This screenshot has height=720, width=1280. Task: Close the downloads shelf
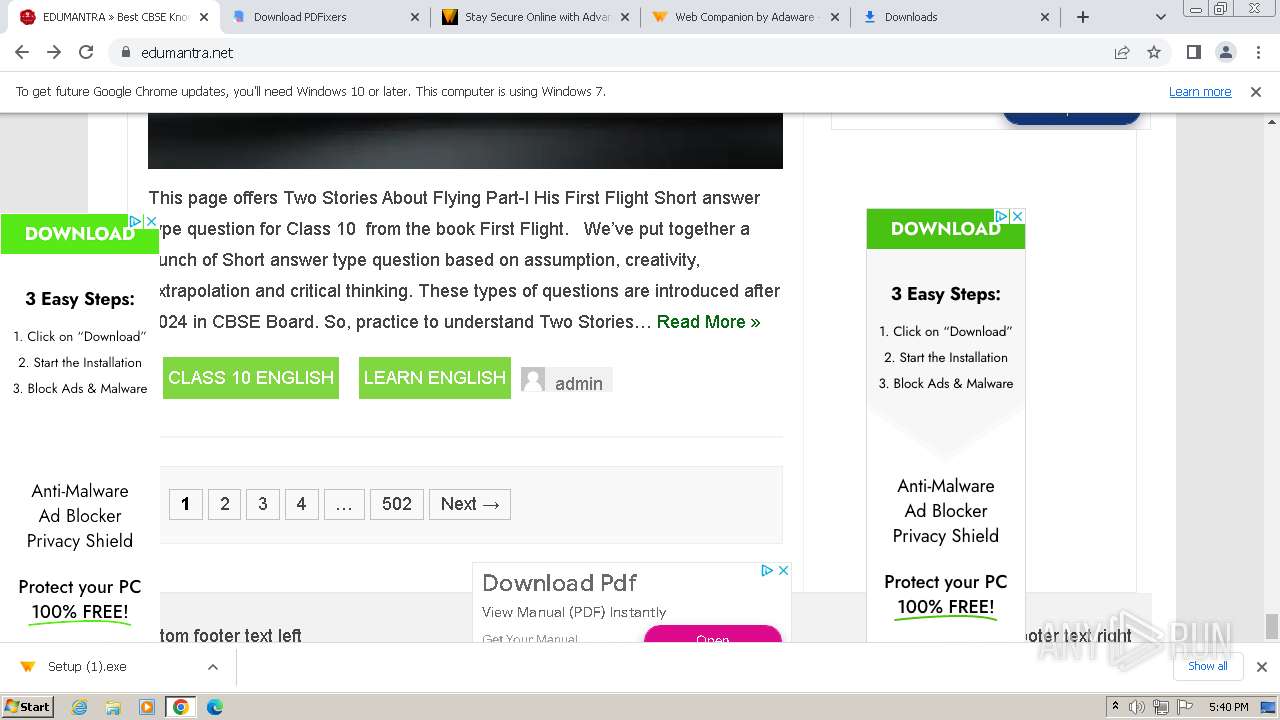click(x=1262, y=667)
